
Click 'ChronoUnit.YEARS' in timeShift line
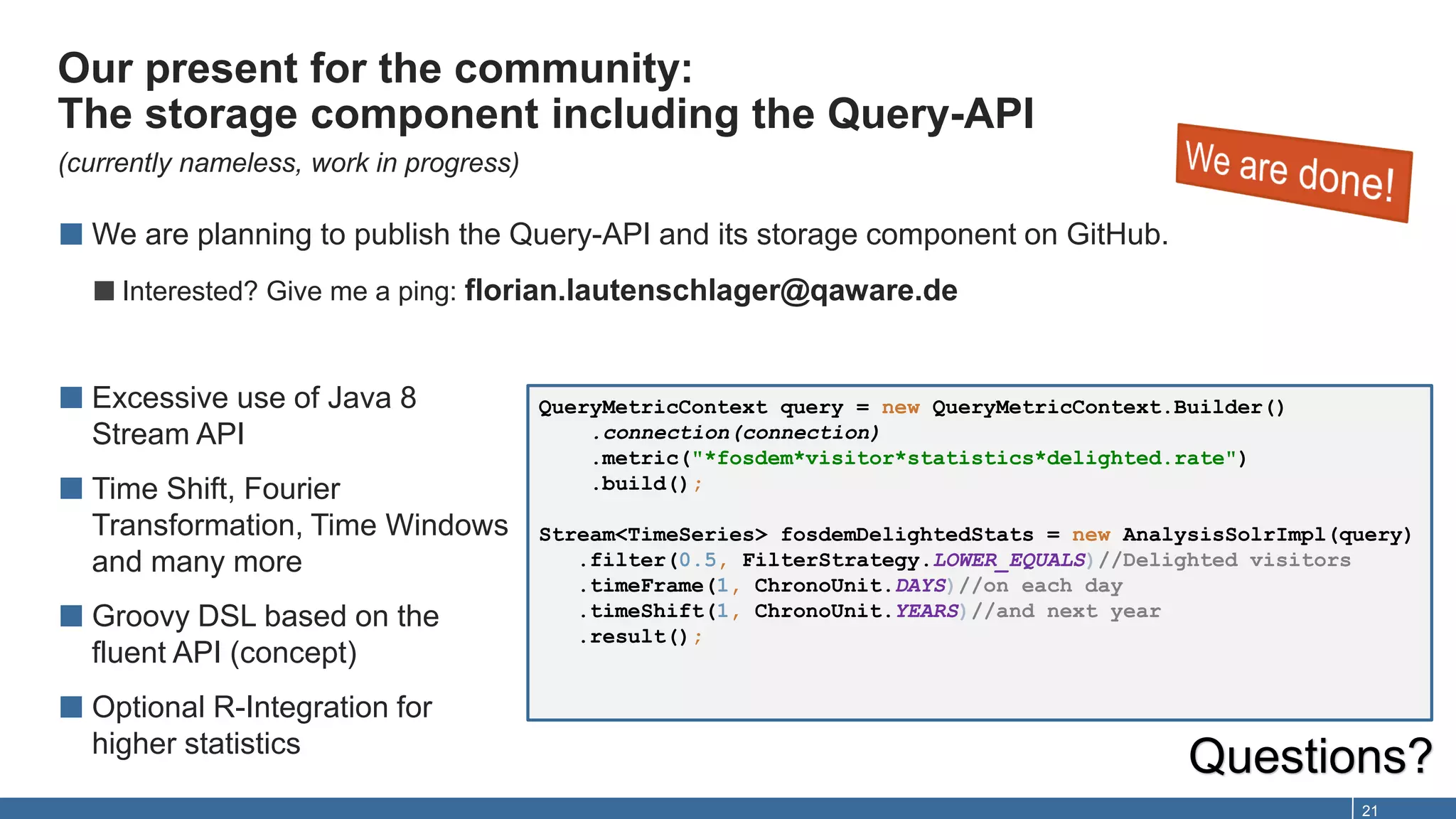[x=857, y=611]
